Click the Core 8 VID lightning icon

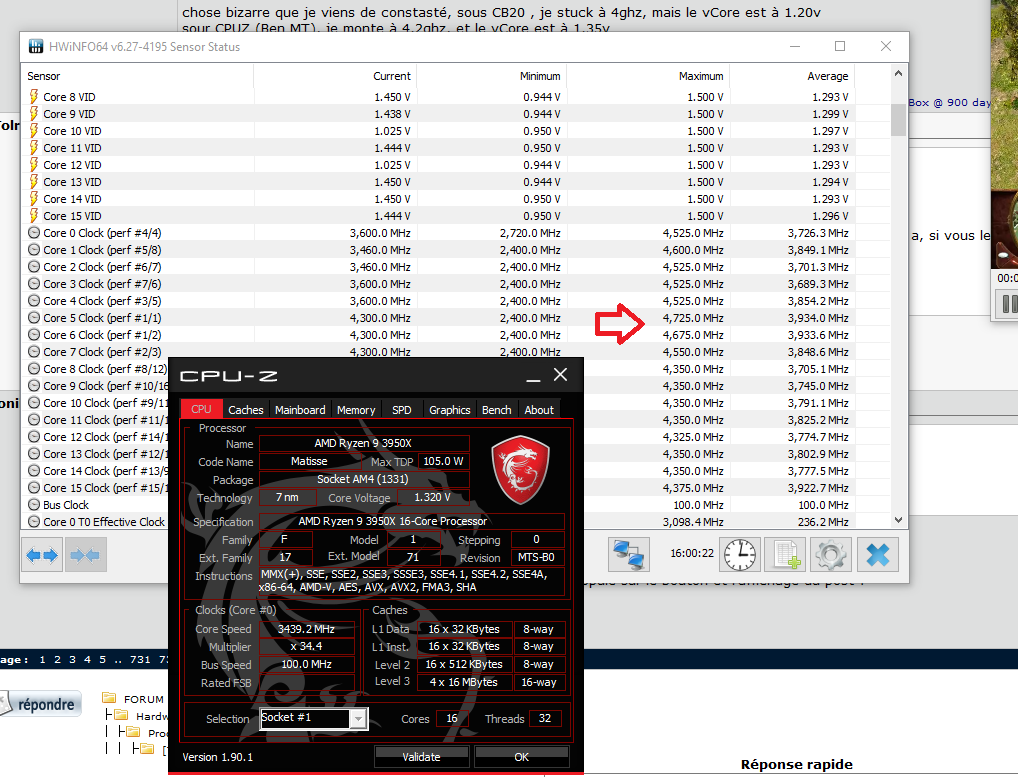pyautogui.click(x=34, y=97)
